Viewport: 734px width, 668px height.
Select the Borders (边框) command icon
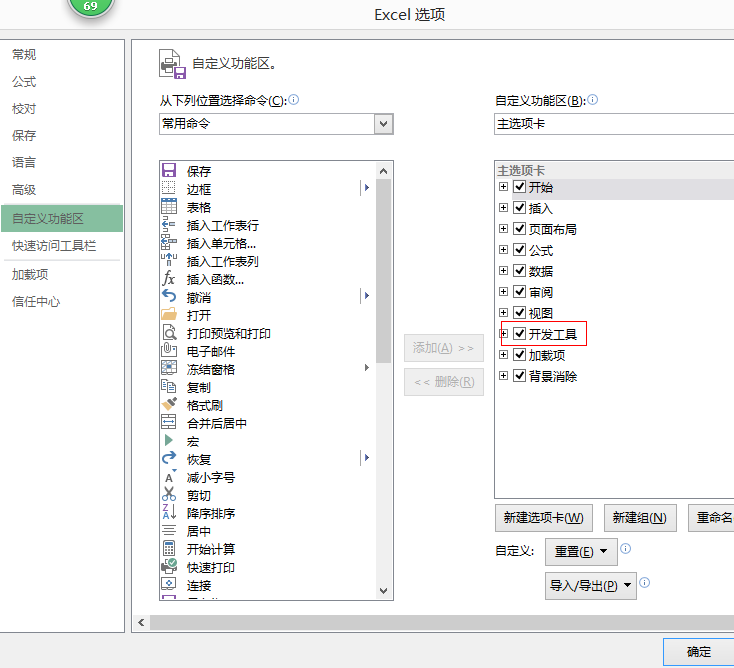[169, 188]
